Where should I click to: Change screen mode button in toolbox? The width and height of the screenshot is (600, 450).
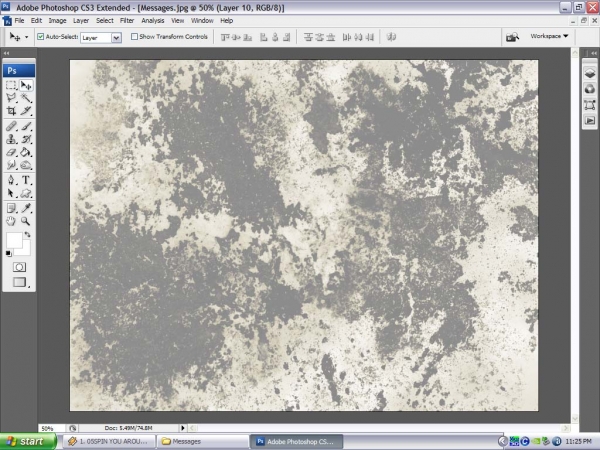pyautogui.click(x=19, y=282)
